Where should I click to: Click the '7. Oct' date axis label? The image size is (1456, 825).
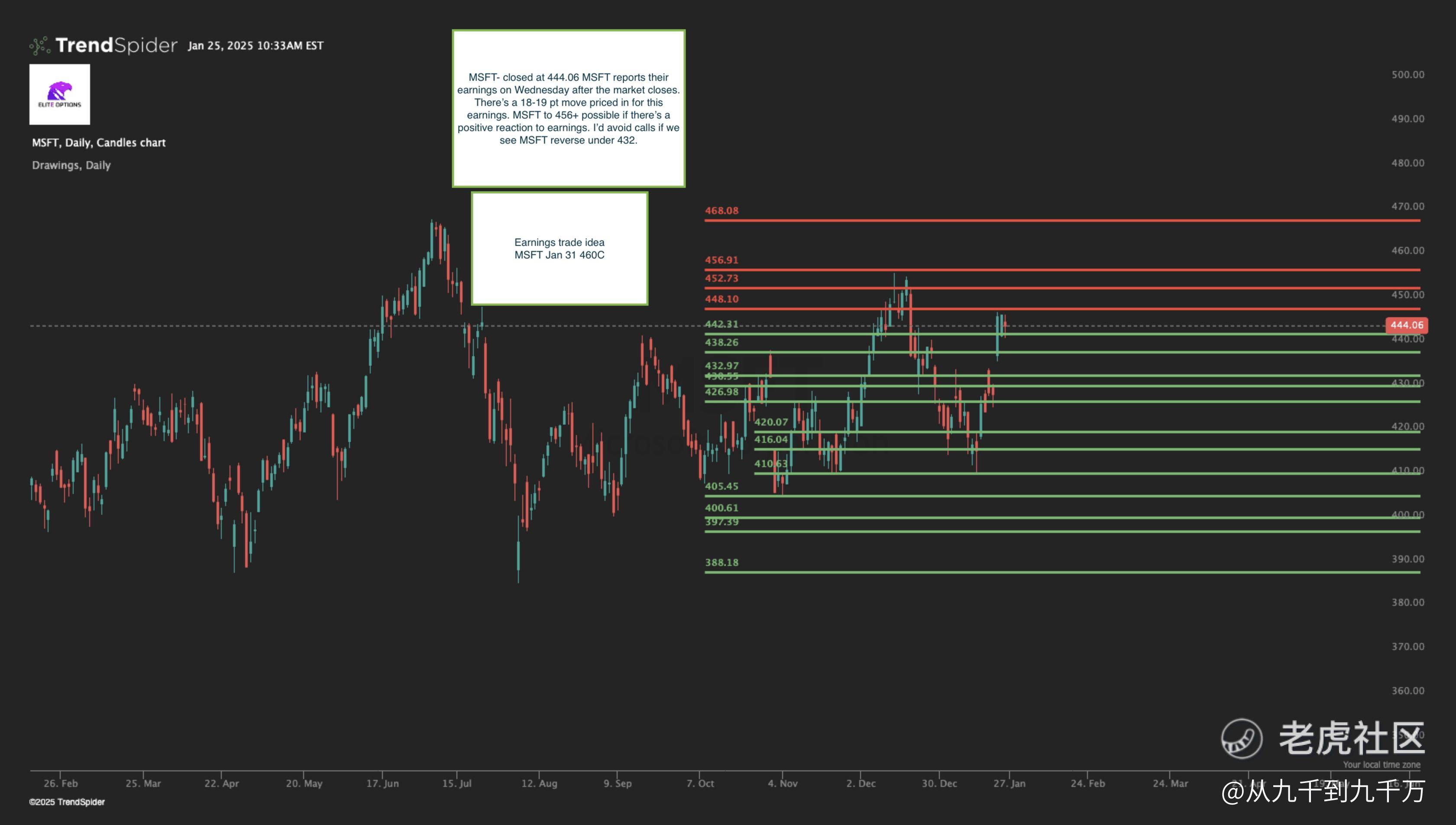pos(700,784)
